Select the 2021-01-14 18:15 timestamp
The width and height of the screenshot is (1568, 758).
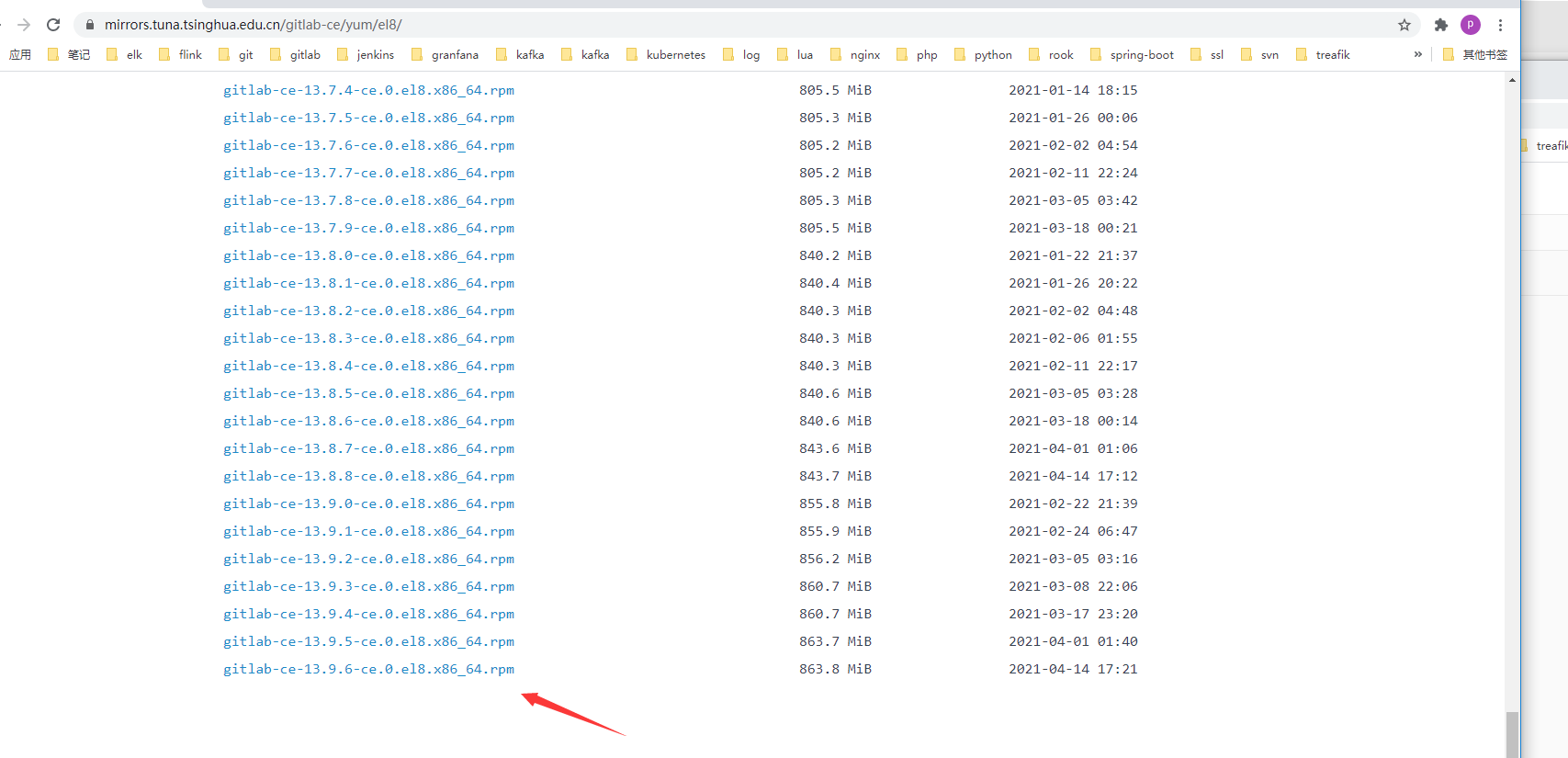tap(1073, 90)
